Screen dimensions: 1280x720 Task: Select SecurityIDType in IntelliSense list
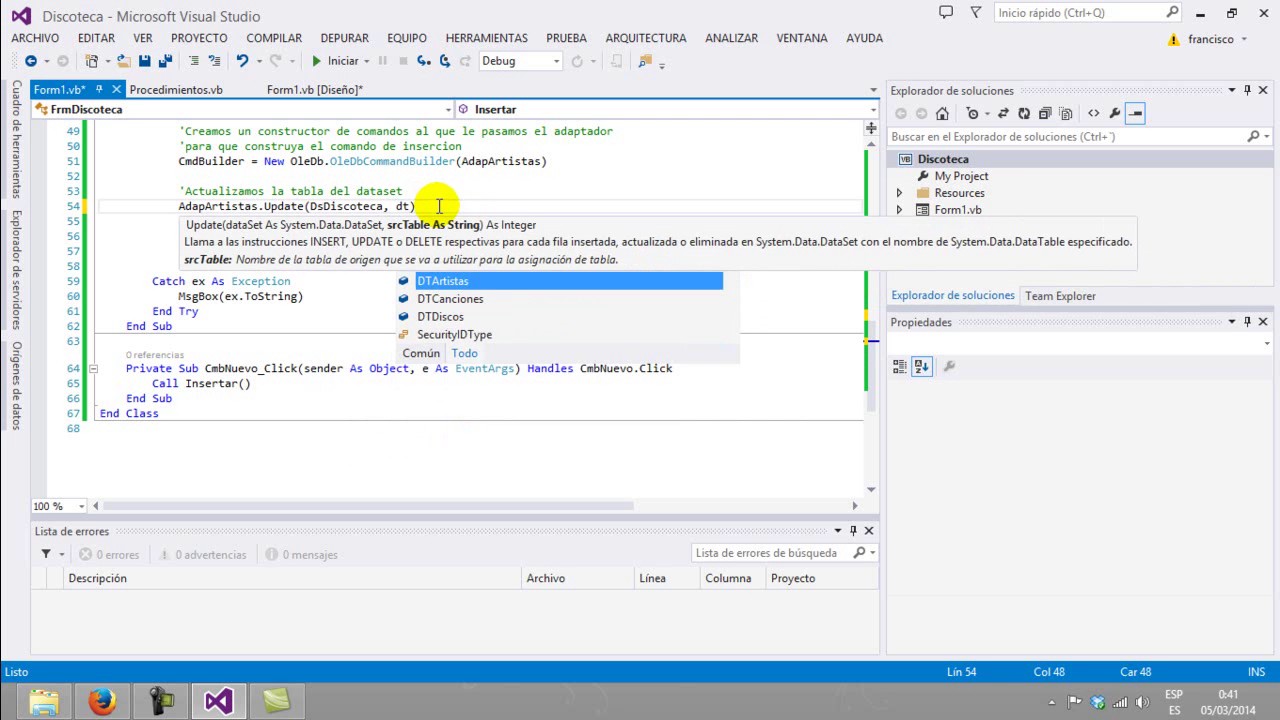click(559, 335)
